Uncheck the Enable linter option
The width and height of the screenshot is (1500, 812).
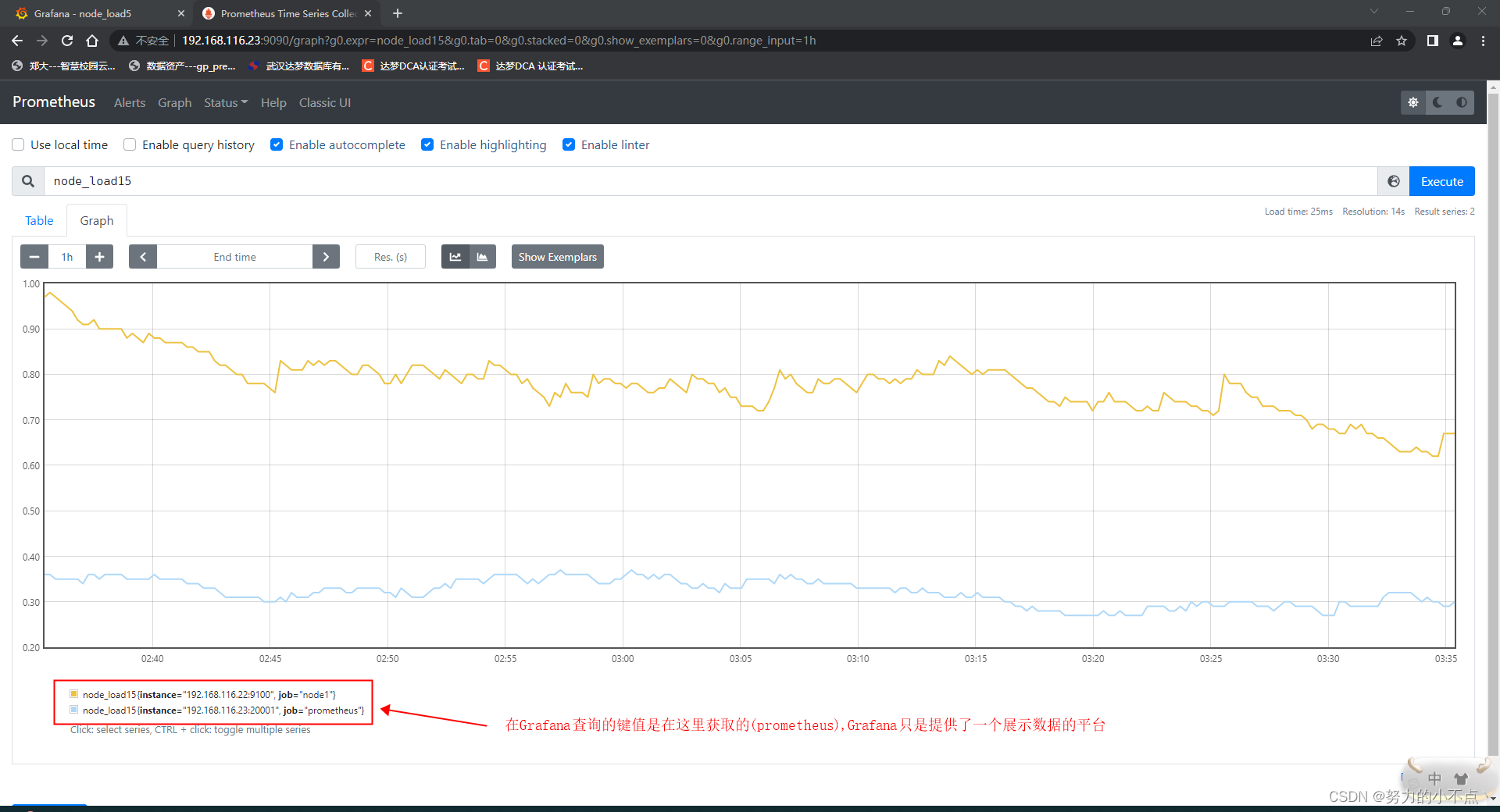tap(569, 144)
